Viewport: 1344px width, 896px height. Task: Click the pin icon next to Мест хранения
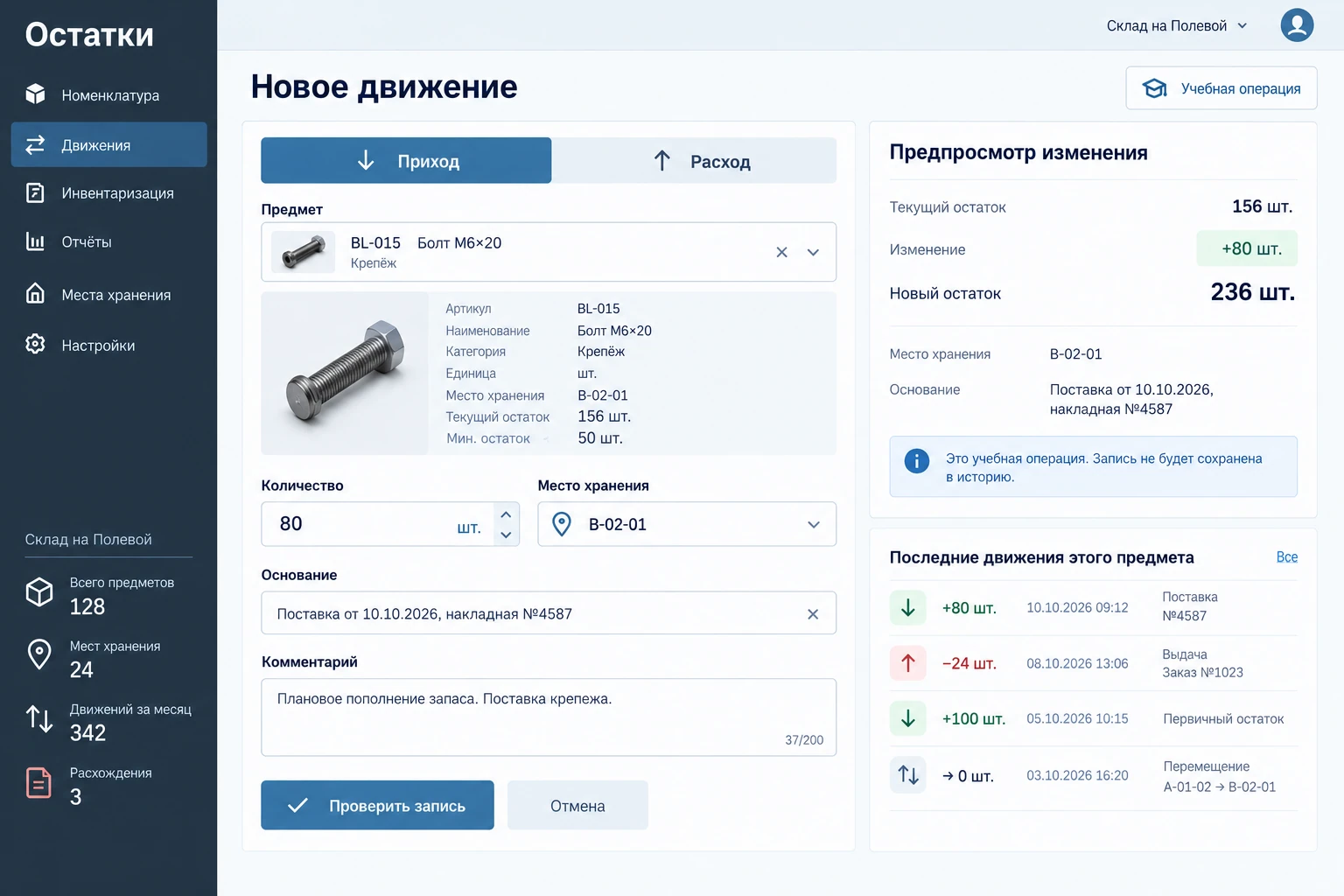39,654
